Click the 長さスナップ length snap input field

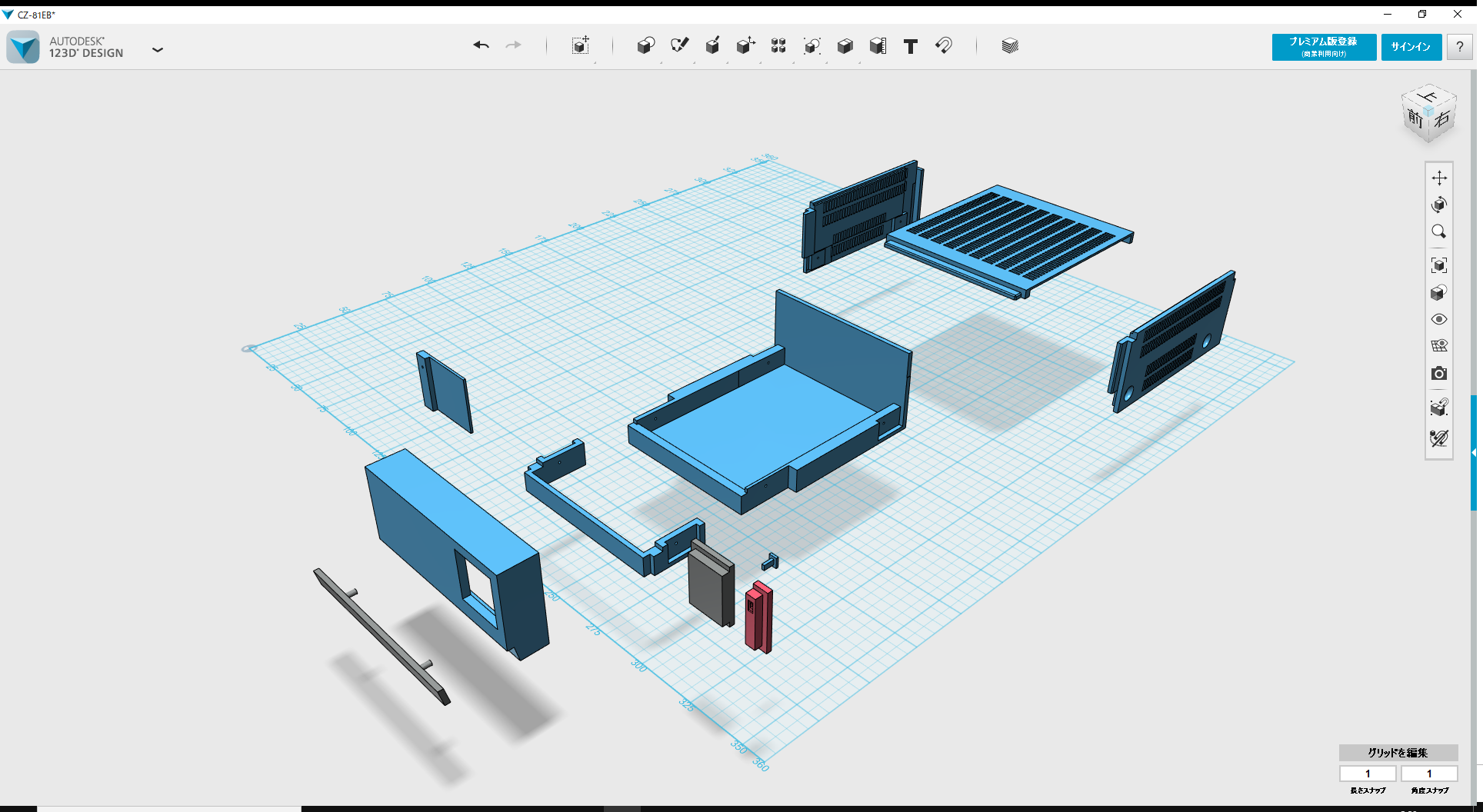tap(1368, 774)
